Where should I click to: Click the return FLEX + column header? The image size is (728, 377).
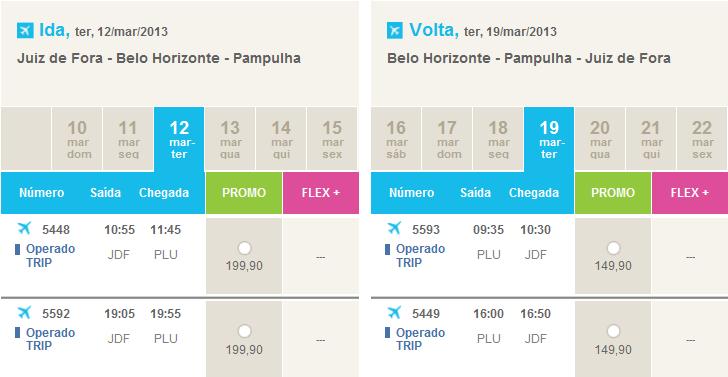[690, 193]
